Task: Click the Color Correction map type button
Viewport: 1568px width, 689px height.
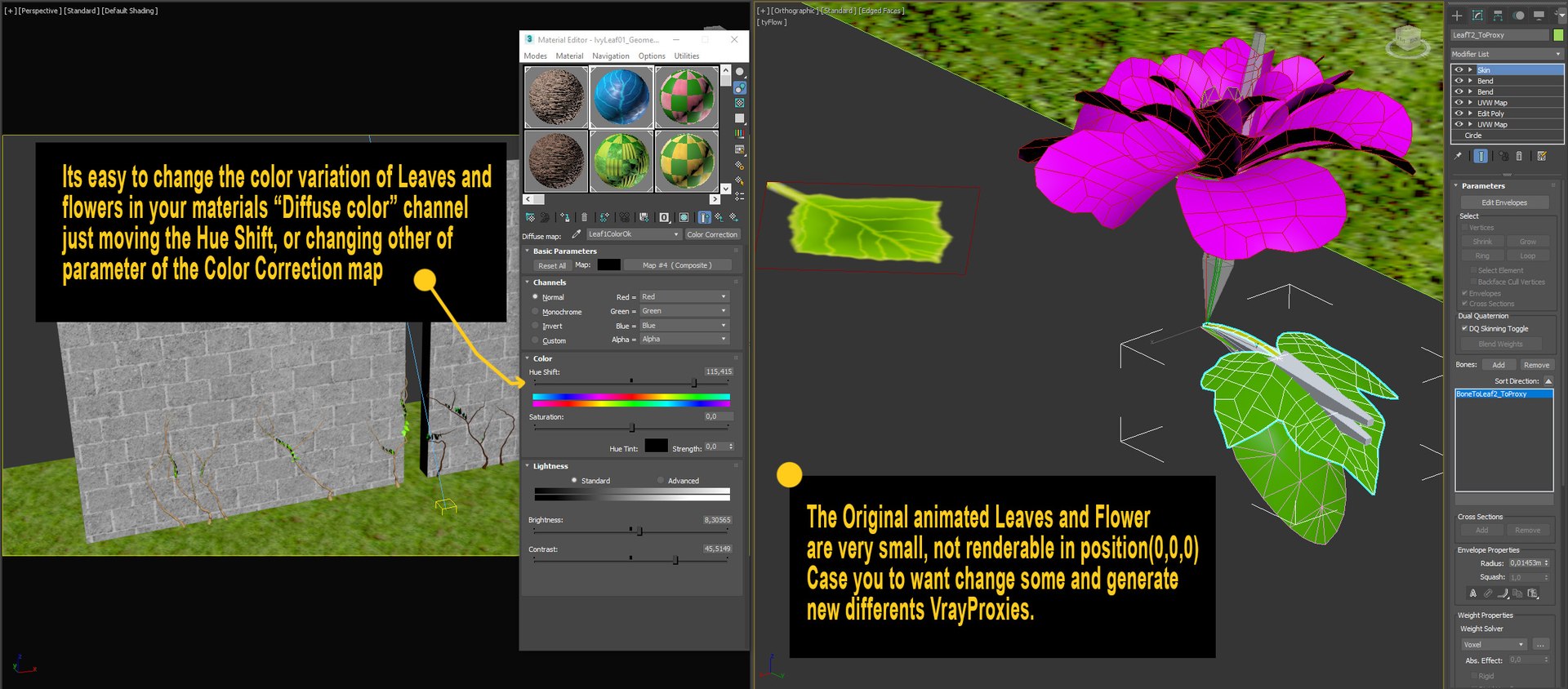Action: coord(712,234)
